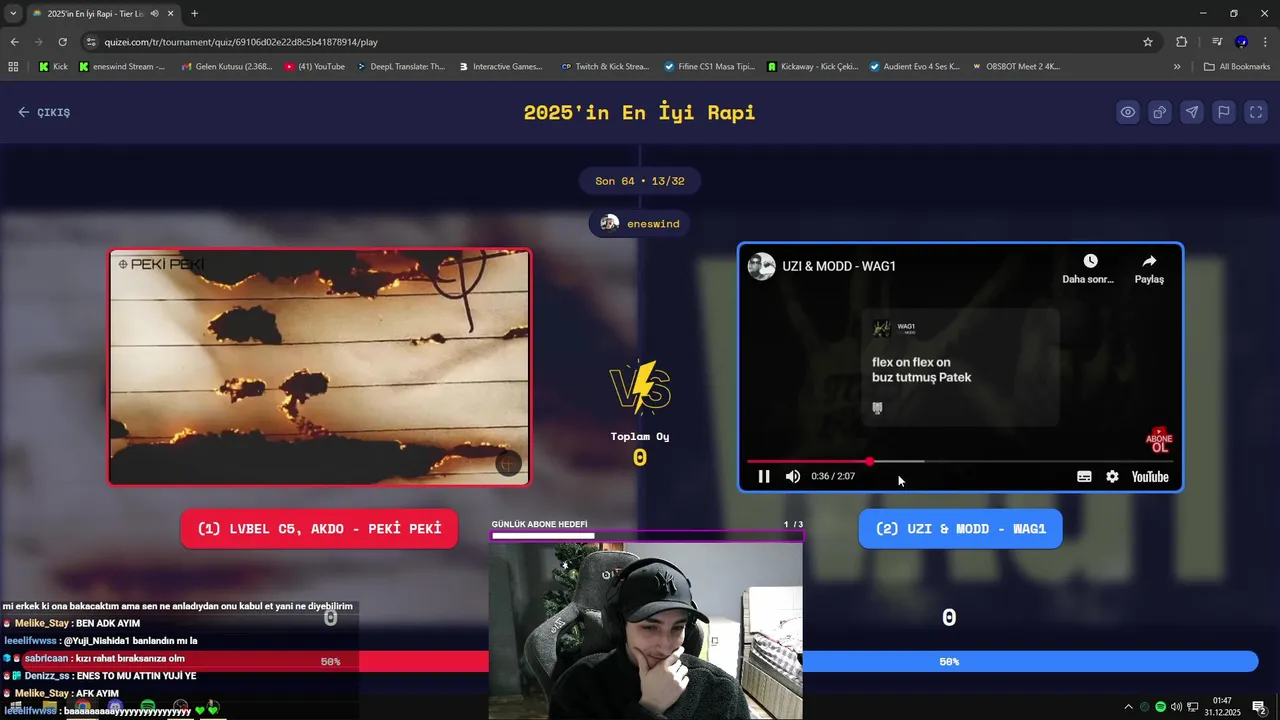Click Daha sonra watch later clock
The width and height of the screenshot is (1280, 720).
(x=1089, y=268)
